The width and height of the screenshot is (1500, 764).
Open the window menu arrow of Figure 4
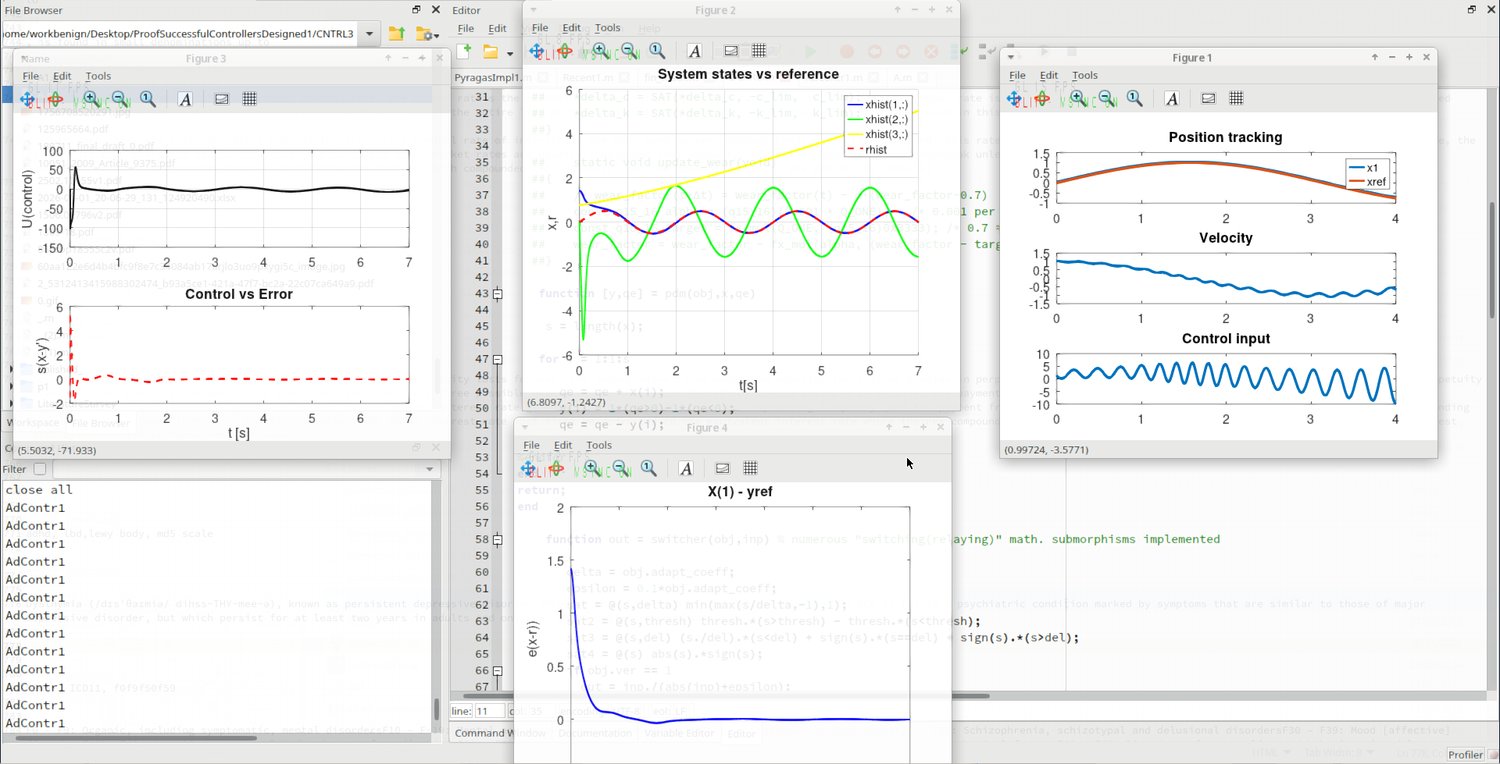(525, 428)
